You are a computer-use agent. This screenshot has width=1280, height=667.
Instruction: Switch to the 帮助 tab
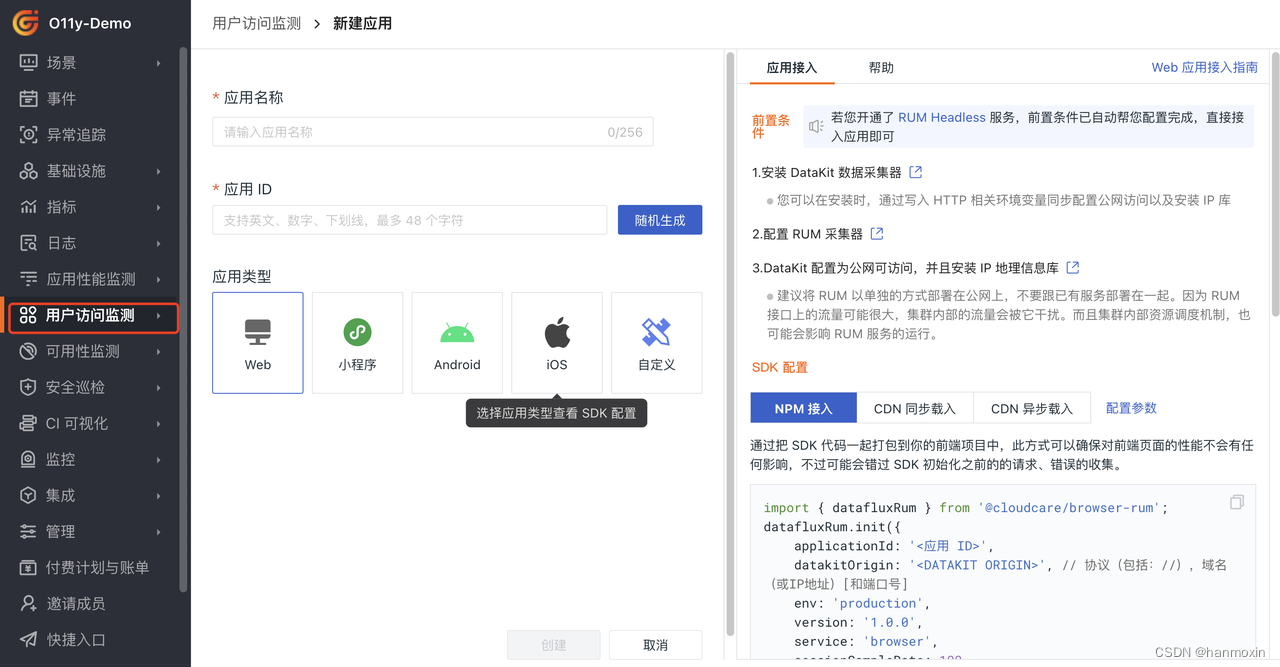tap(879, 67)
